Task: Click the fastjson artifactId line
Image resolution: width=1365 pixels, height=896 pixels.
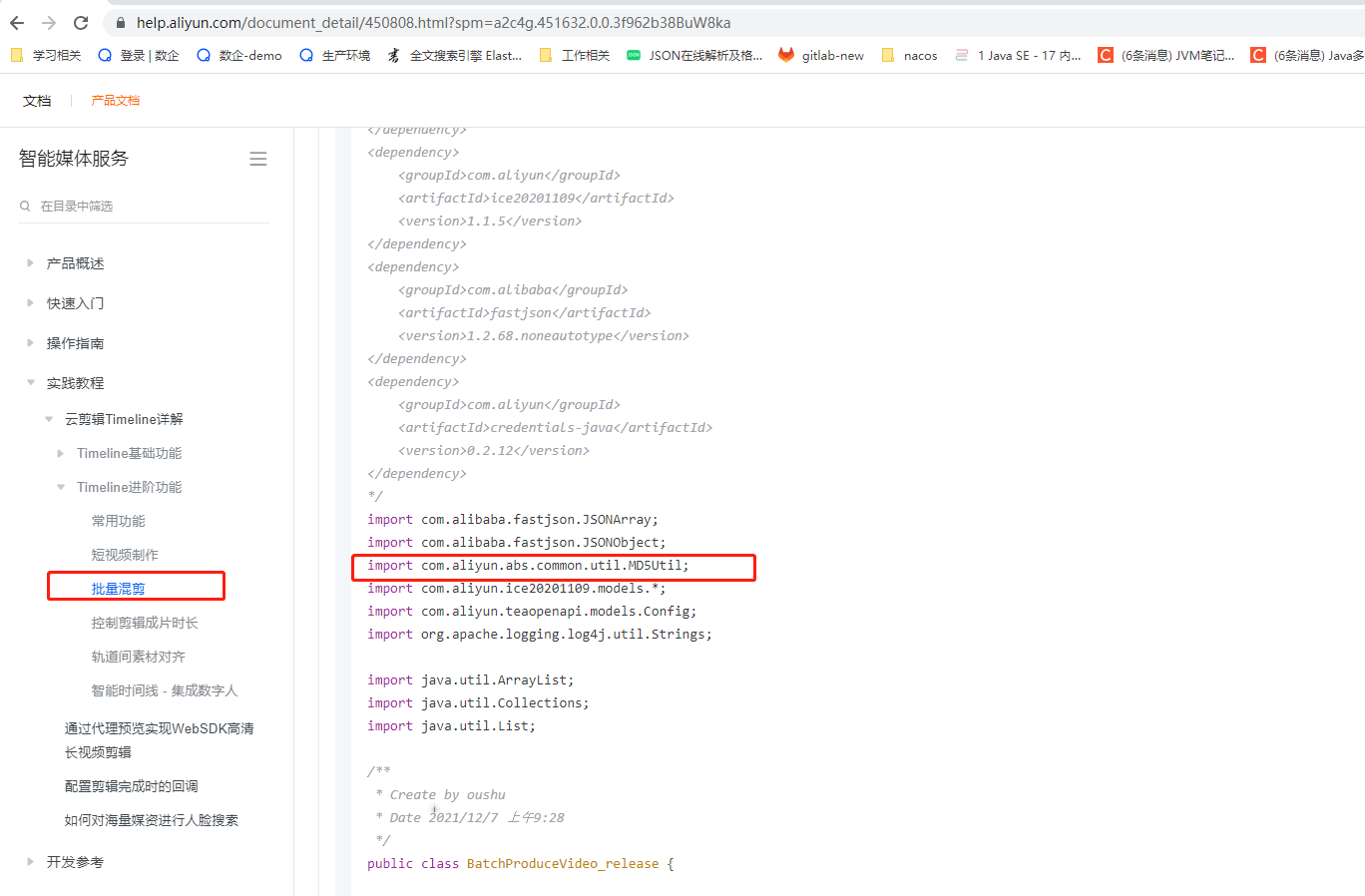Action: pyautogui.click(x=525, y=313)
